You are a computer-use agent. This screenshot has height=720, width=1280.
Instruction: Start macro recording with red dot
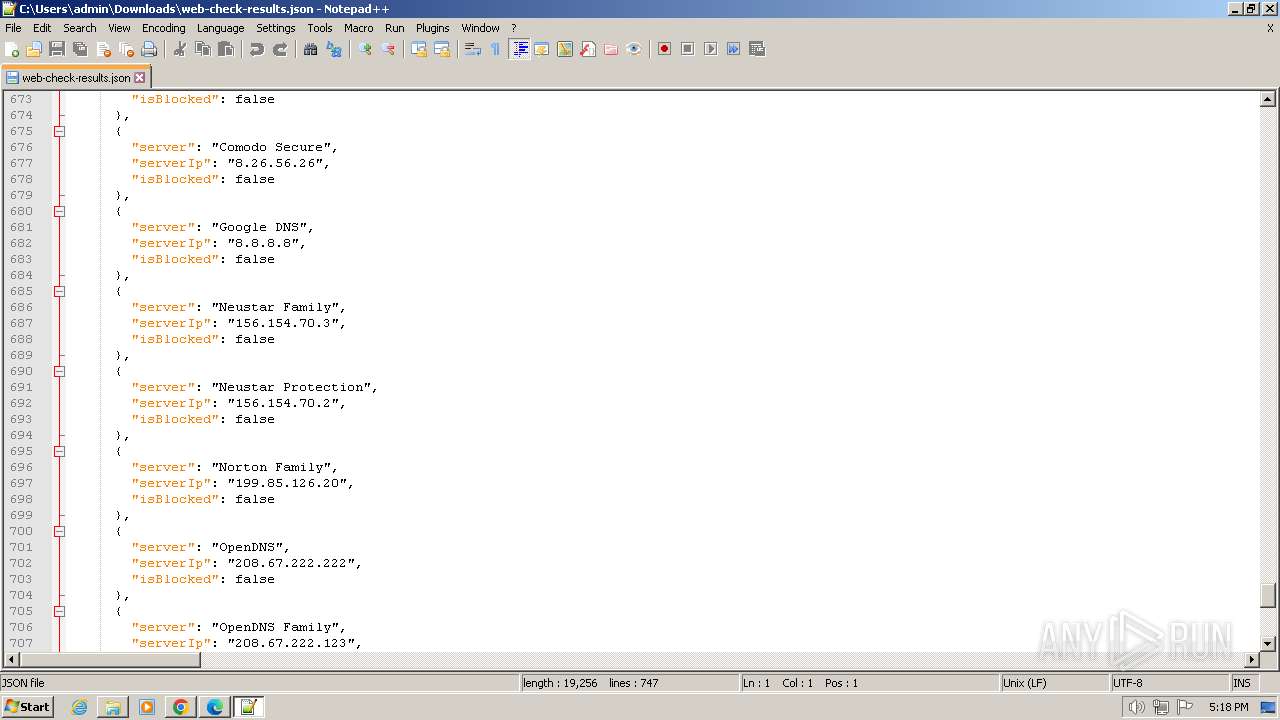coord(664,49)
